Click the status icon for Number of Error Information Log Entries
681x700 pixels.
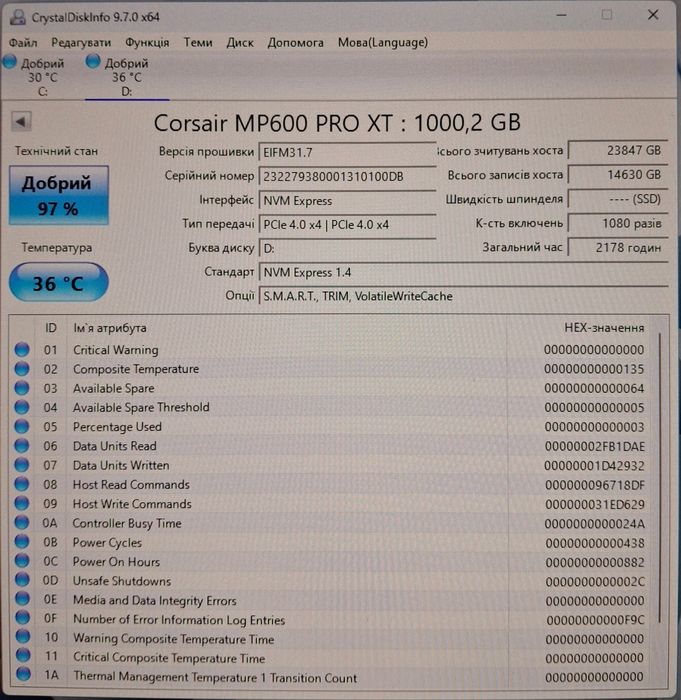22,618
